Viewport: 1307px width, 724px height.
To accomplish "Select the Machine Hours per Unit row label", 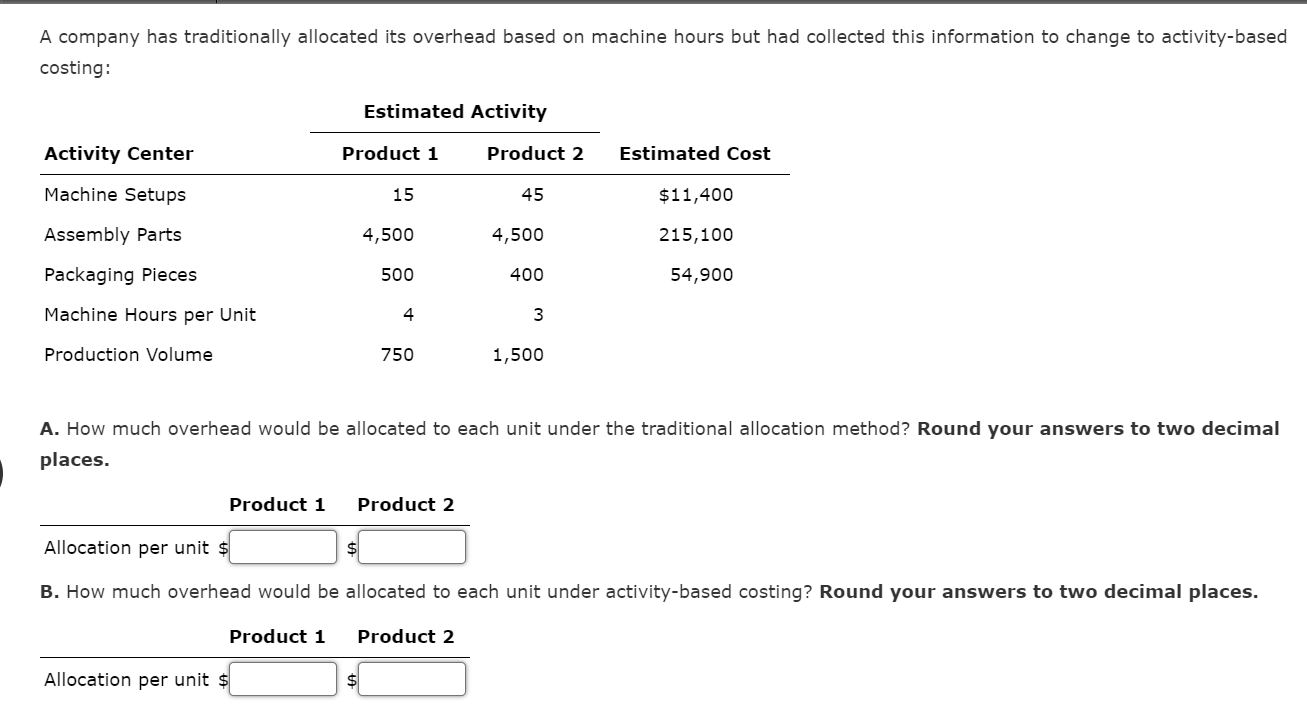I will [x=150, y=315].
